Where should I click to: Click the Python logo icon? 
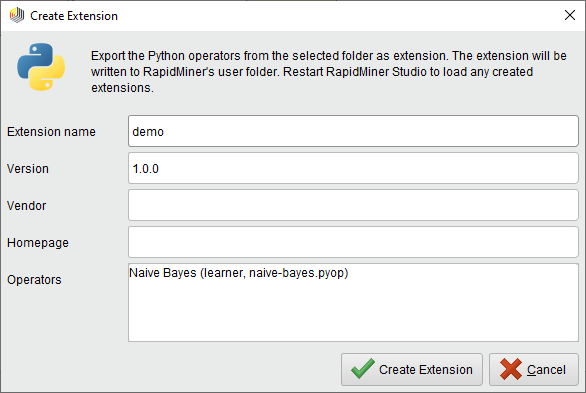(41, 67)
